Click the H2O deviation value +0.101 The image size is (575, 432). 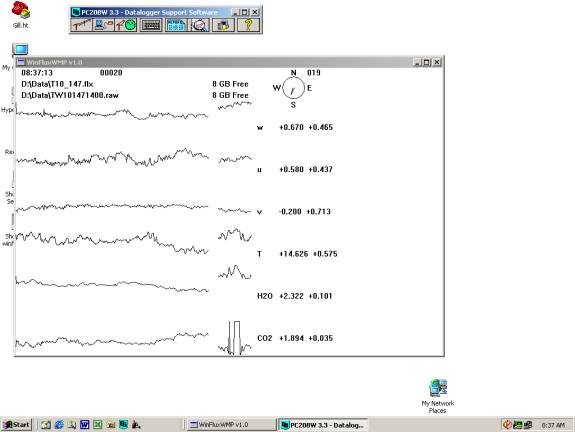pyautogui.click(x=321, y=296)
